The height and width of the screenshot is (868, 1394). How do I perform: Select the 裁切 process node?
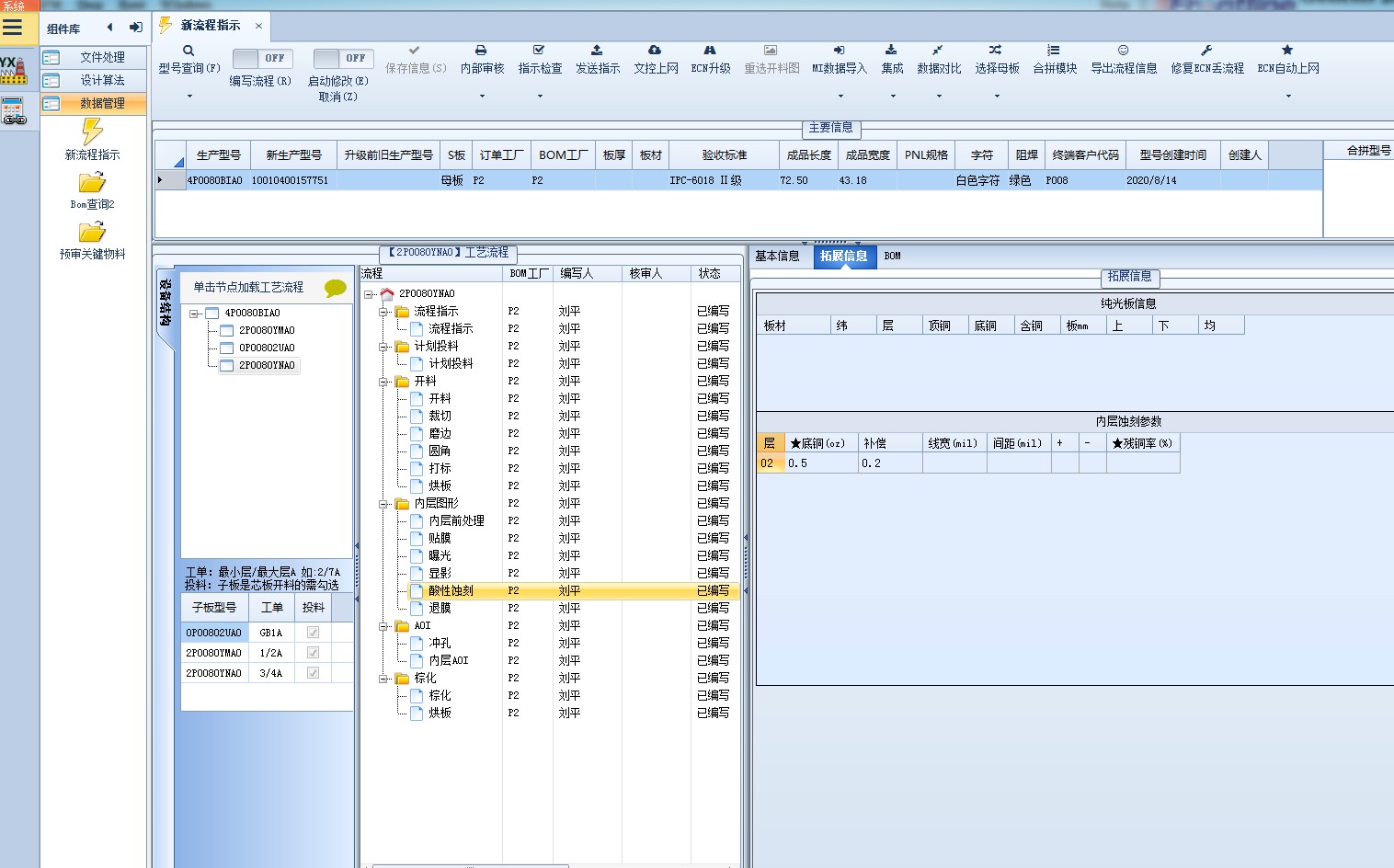point(440,417)
